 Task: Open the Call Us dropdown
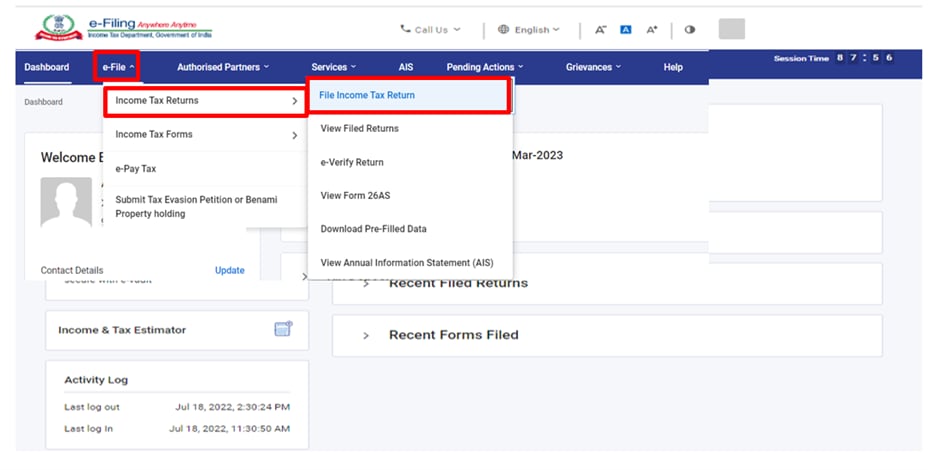431,30
